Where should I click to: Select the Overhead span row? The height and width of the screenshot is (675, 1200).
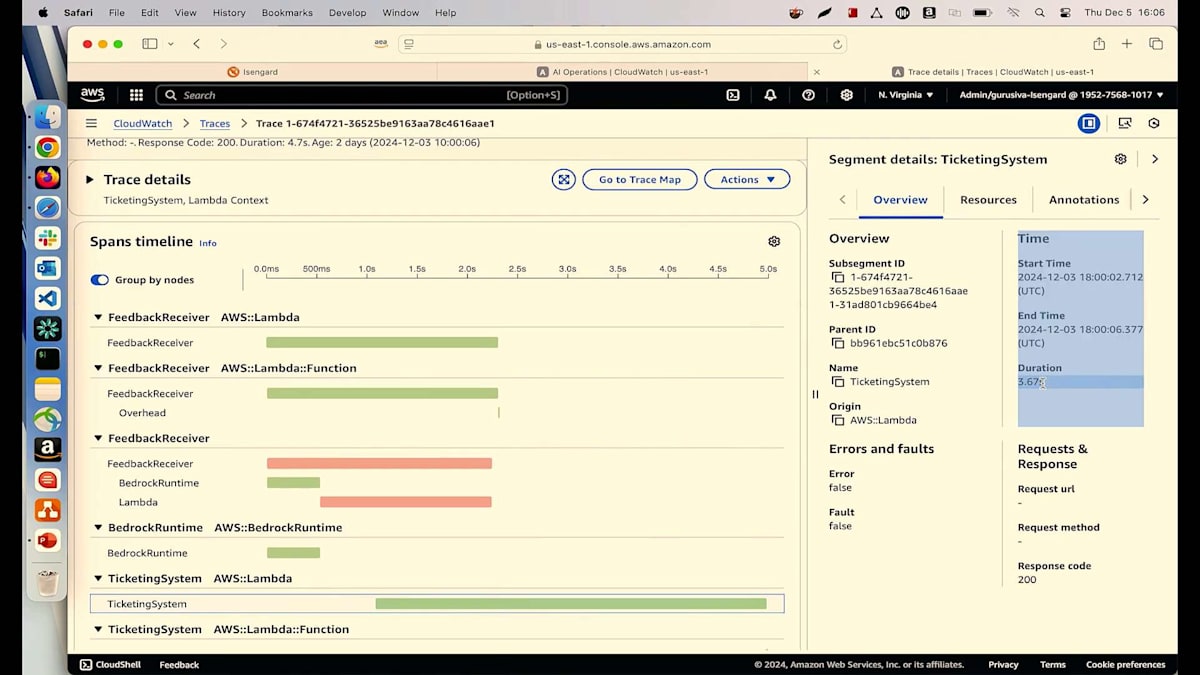tap(437, 413)
